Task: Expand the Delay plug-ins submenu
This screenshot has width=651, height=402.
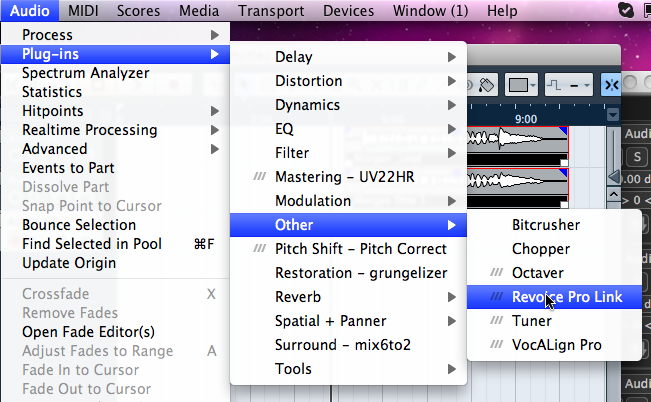Action: [349, 57]
